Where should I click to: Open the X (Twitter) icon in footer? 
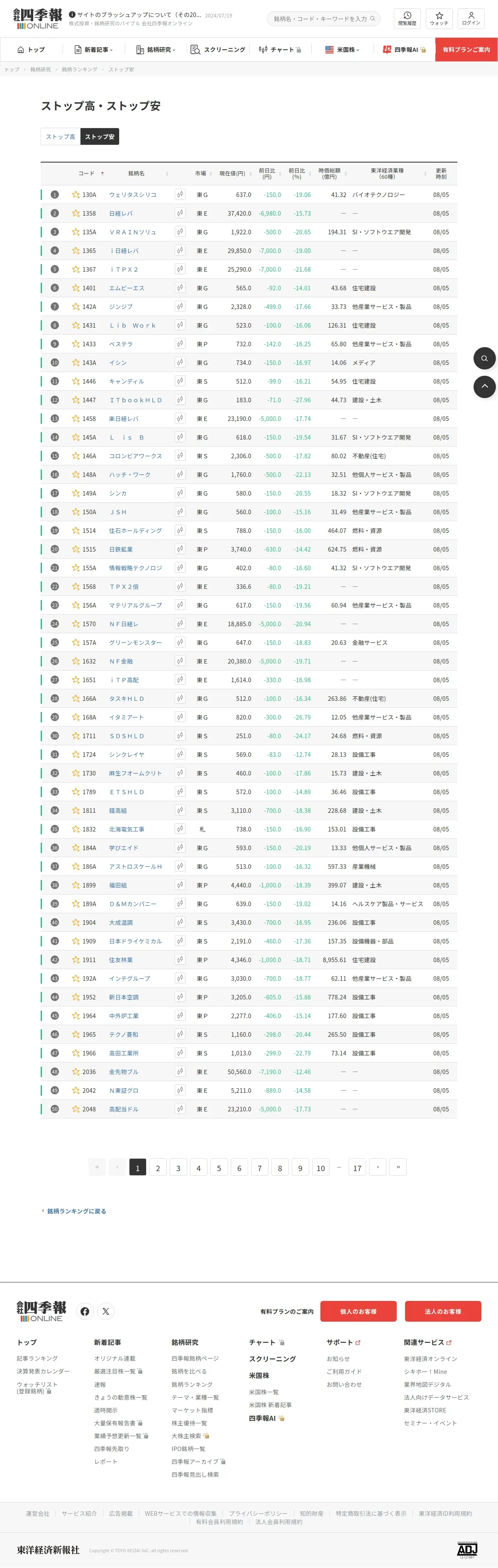coord(105,1311)
